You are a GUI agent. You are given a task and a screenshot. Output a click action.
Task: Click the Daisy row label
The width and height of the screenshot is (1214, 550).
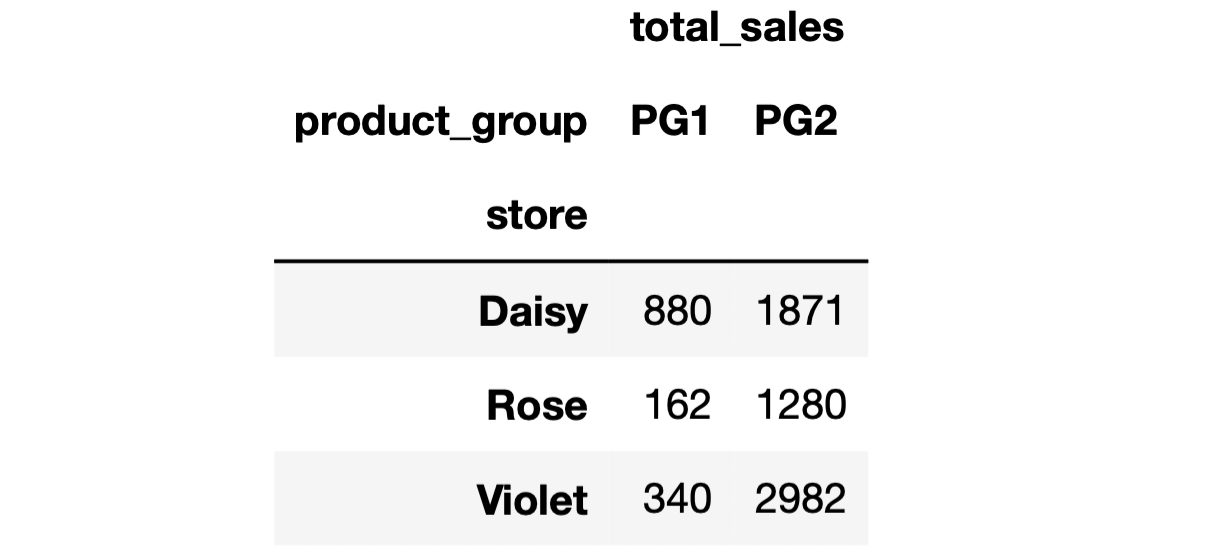point(533,311)
